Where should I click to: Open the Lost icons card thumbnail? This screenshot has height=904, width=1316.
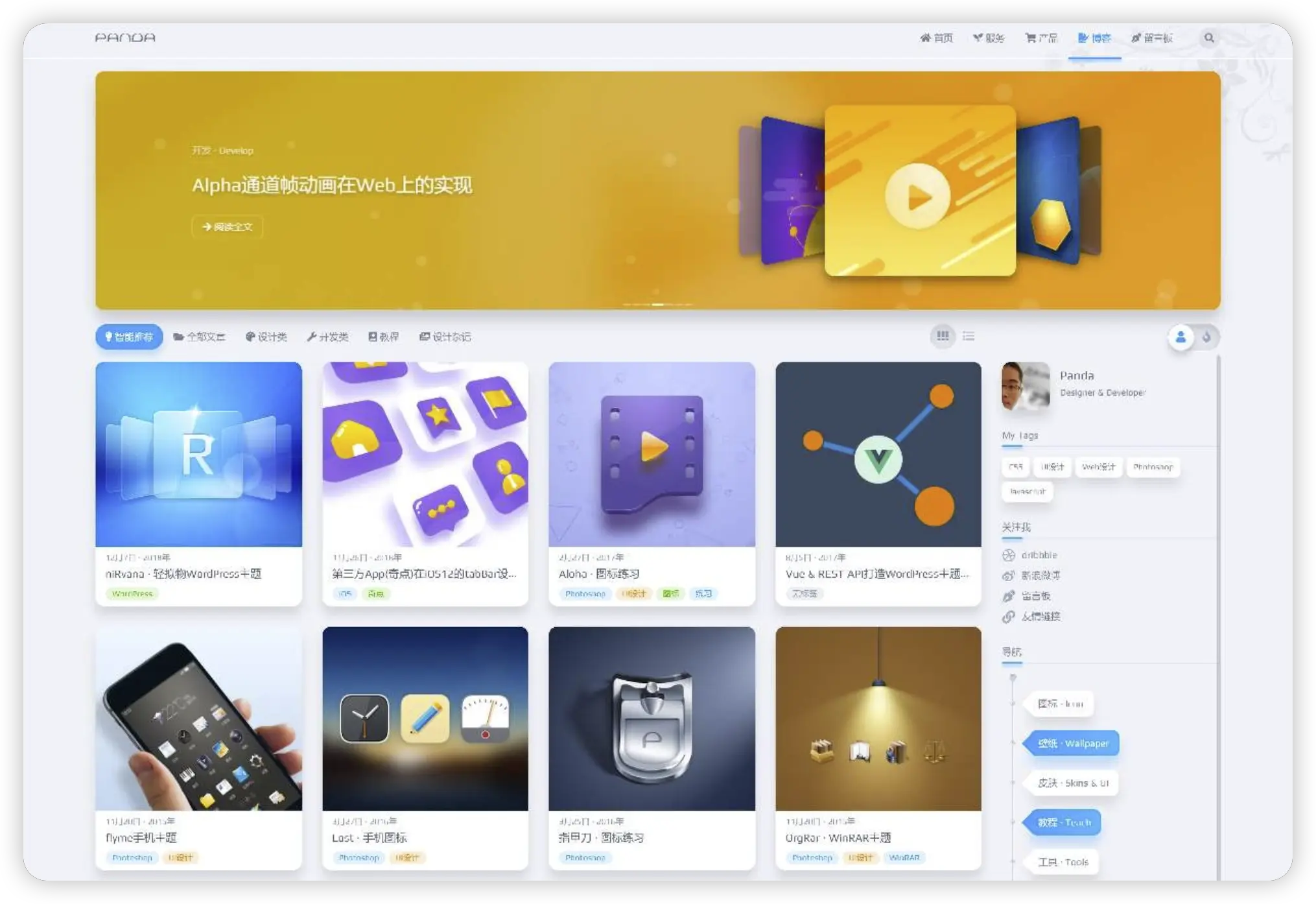coord(425,719)
